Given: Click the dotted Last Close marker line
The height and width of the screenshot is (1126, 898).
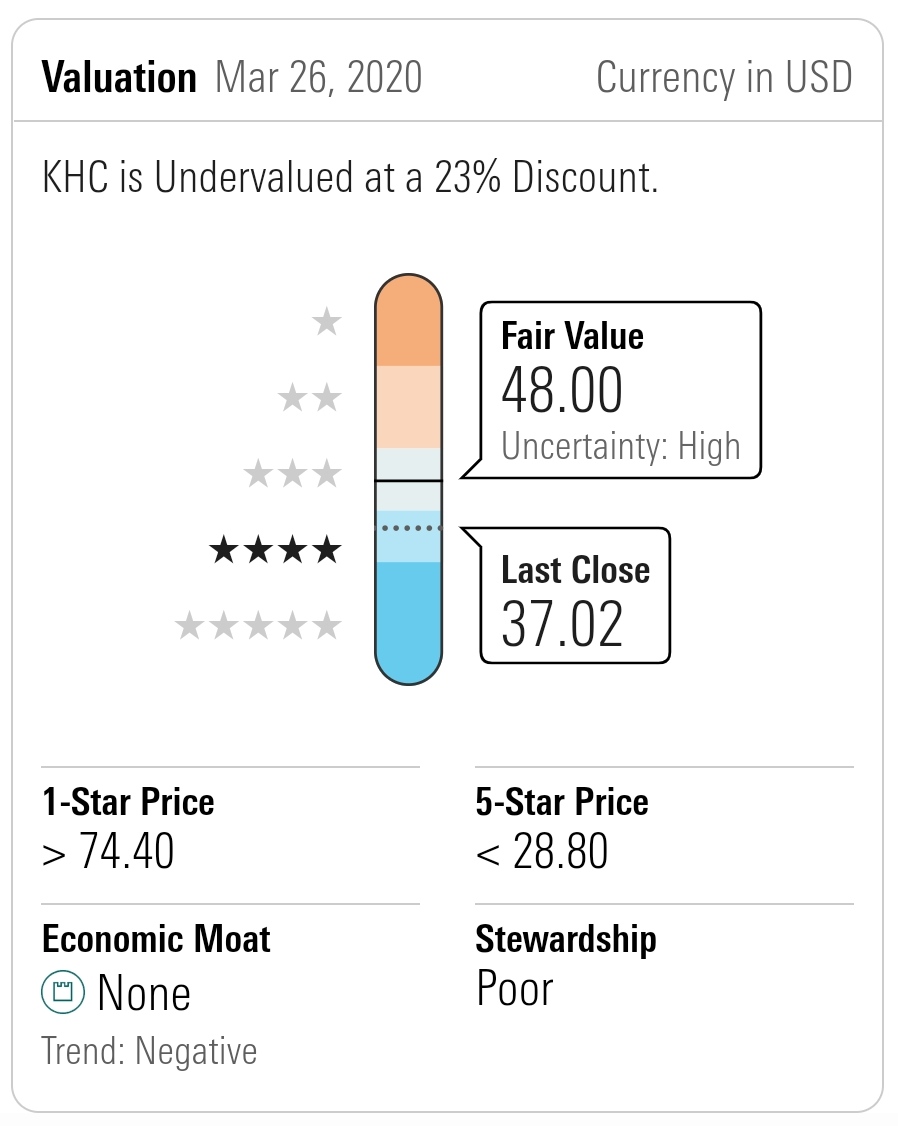Looking at the screenshot, I should [408, 526].
